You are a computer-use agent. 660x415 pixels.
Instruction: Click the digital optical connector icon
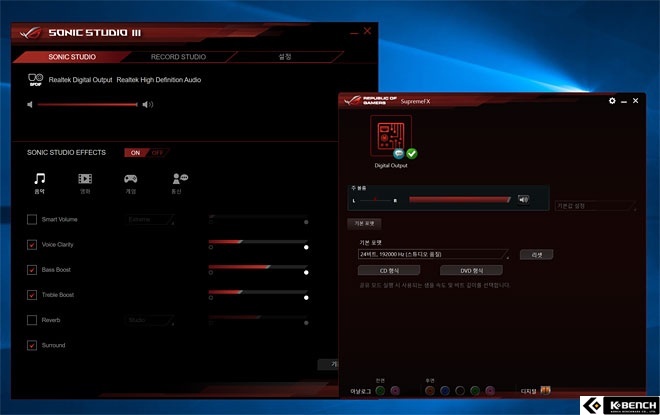pyautogui.click(x=546, y=391)
